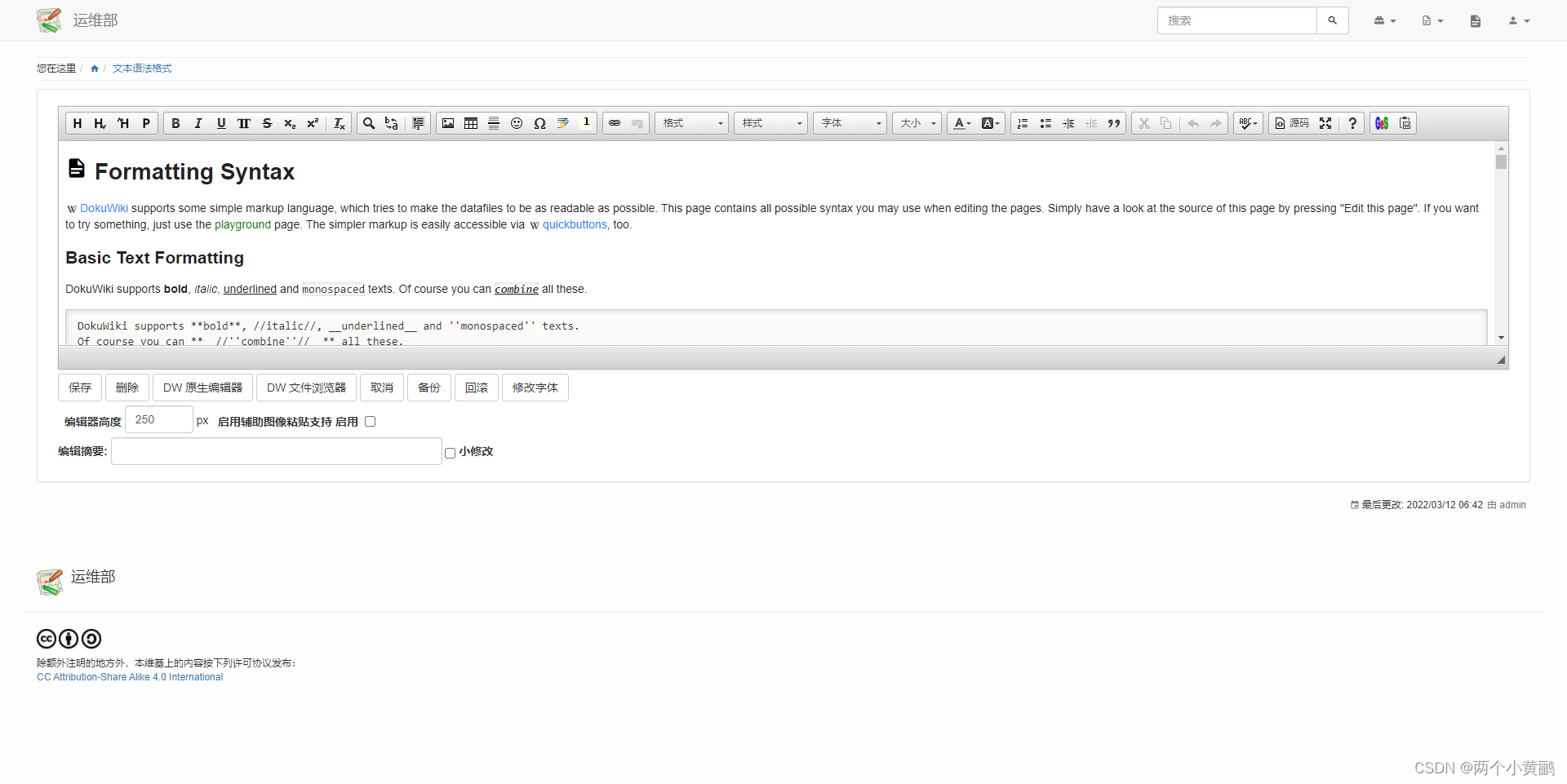
Task: Open the 样式 styles dropdown
Action: pyautogui.click(x=770, y=123)
